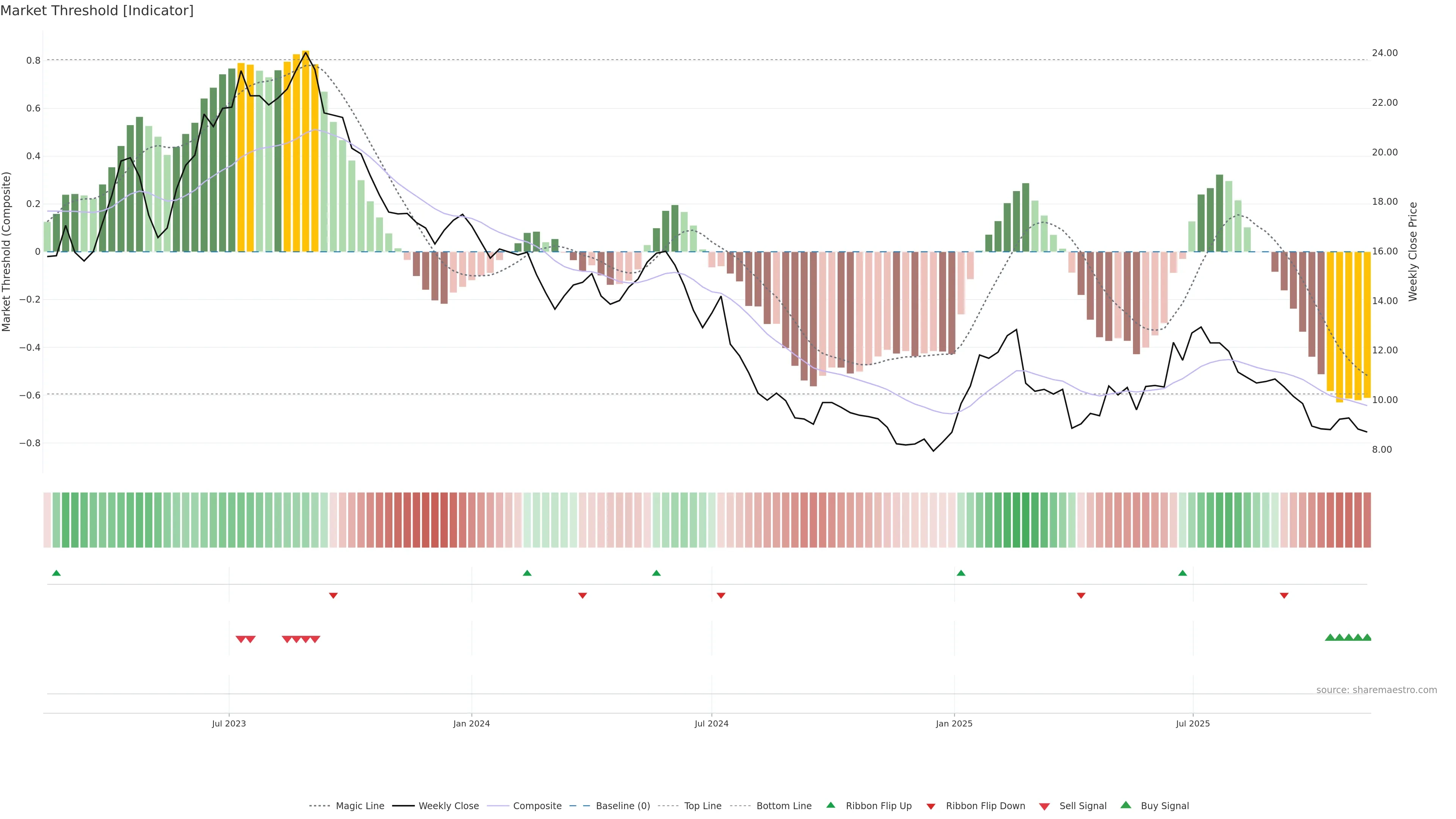Click the Market Threshold [Indicator] chart title
This screenshot has height=819, width=1456.
pyautogui.click(x=97, y=11)
